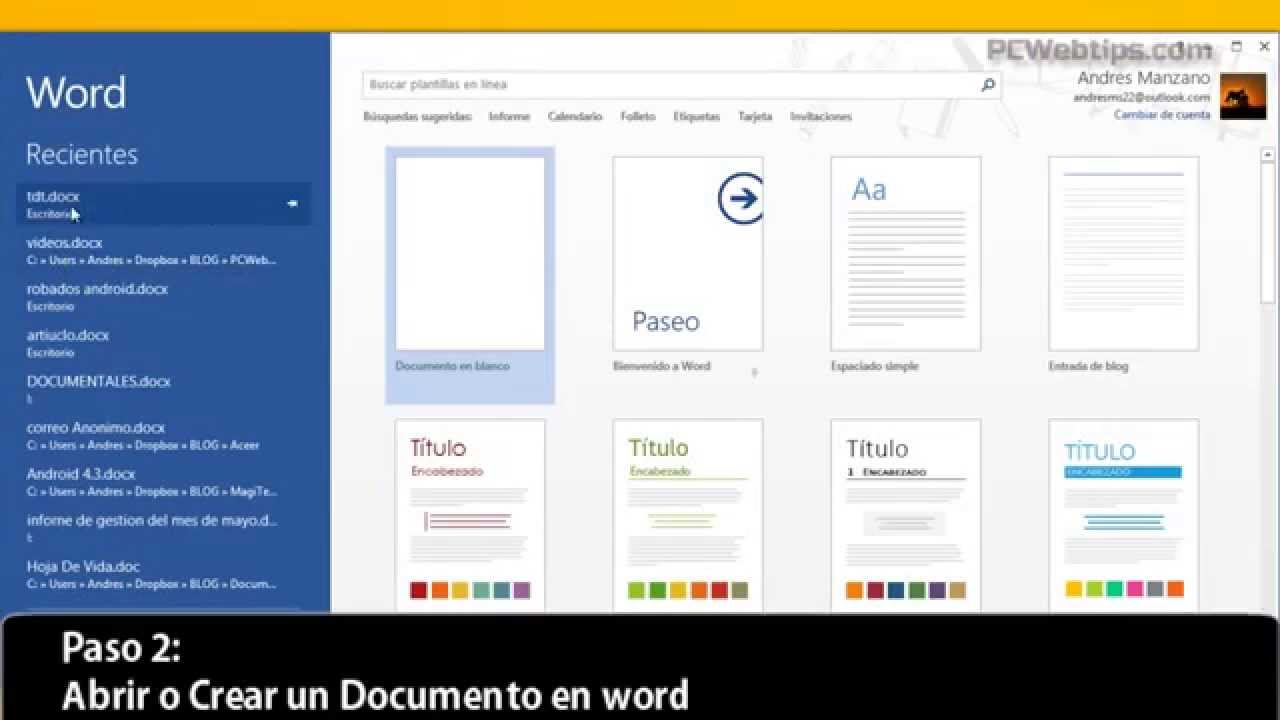
Task: Click the Recientes heading
Action: click(82, 154)
